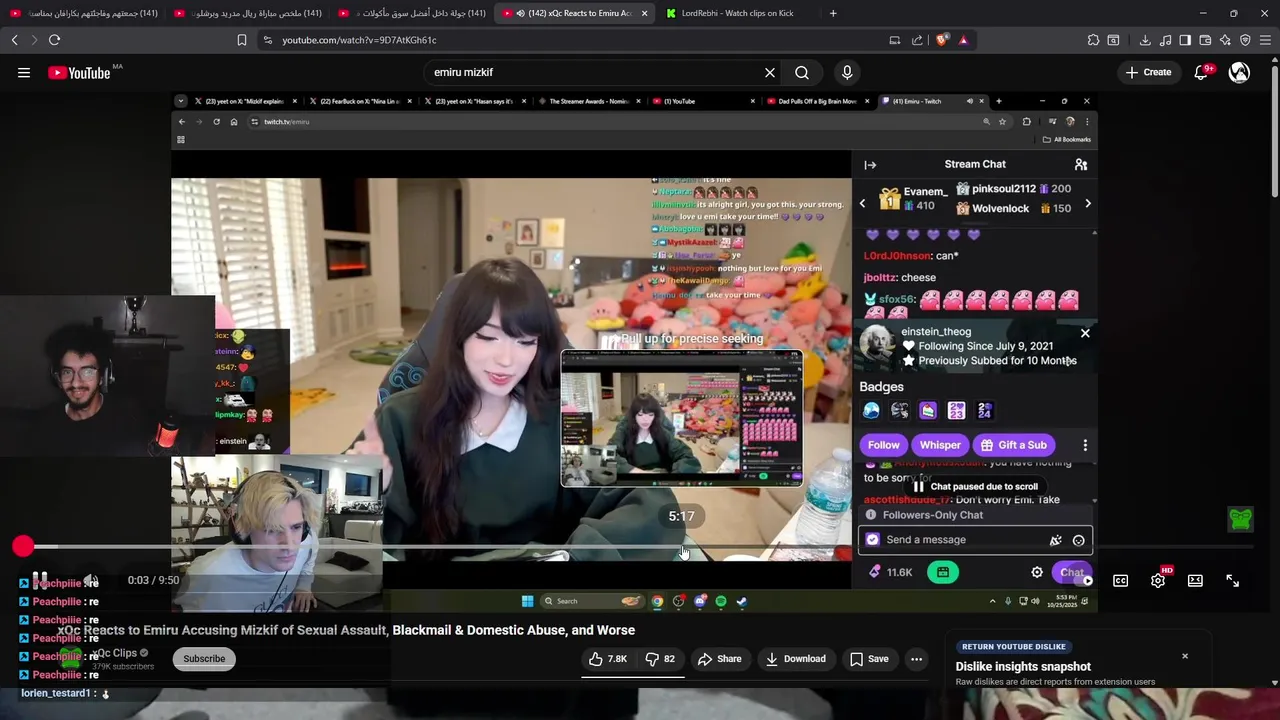This screenshot has width=1280, height=720.
Task: Open the Leo AI sparkle icon
Action: pyautogui.click(x=1225, y=40)
